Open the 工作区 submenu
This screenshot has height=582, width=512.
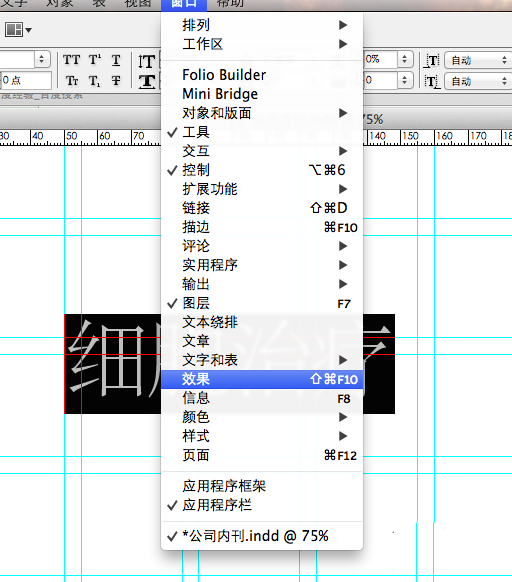tap(262, 44)
